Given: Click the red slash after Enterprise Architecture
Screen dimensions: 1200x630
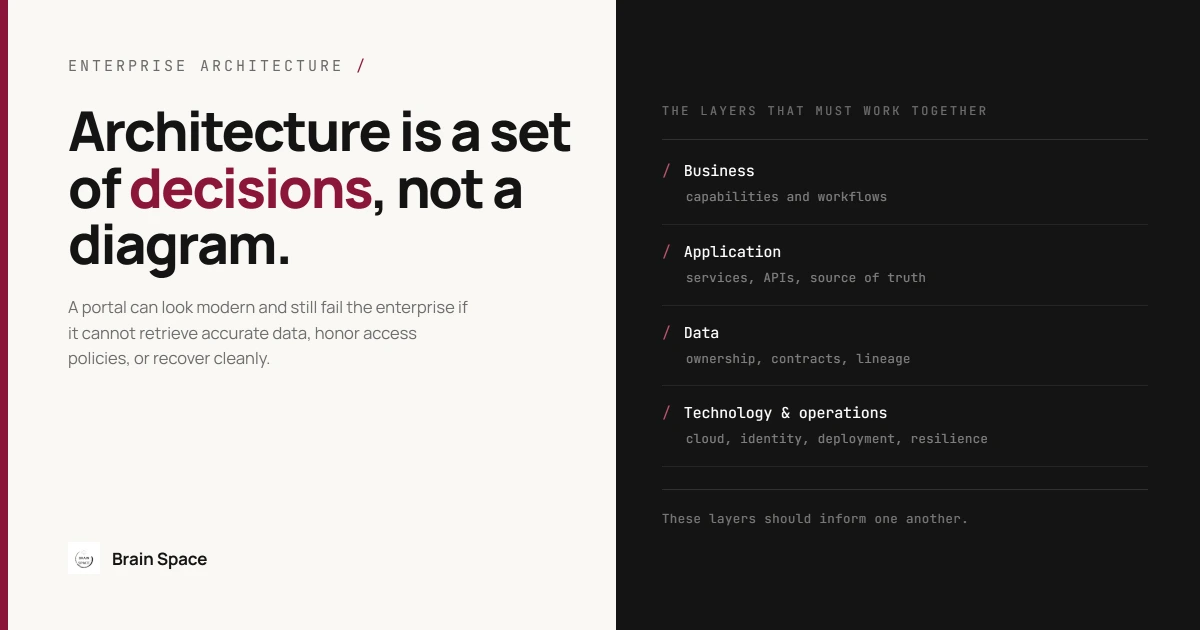Looking at the screenshot, I should (361, 66).
